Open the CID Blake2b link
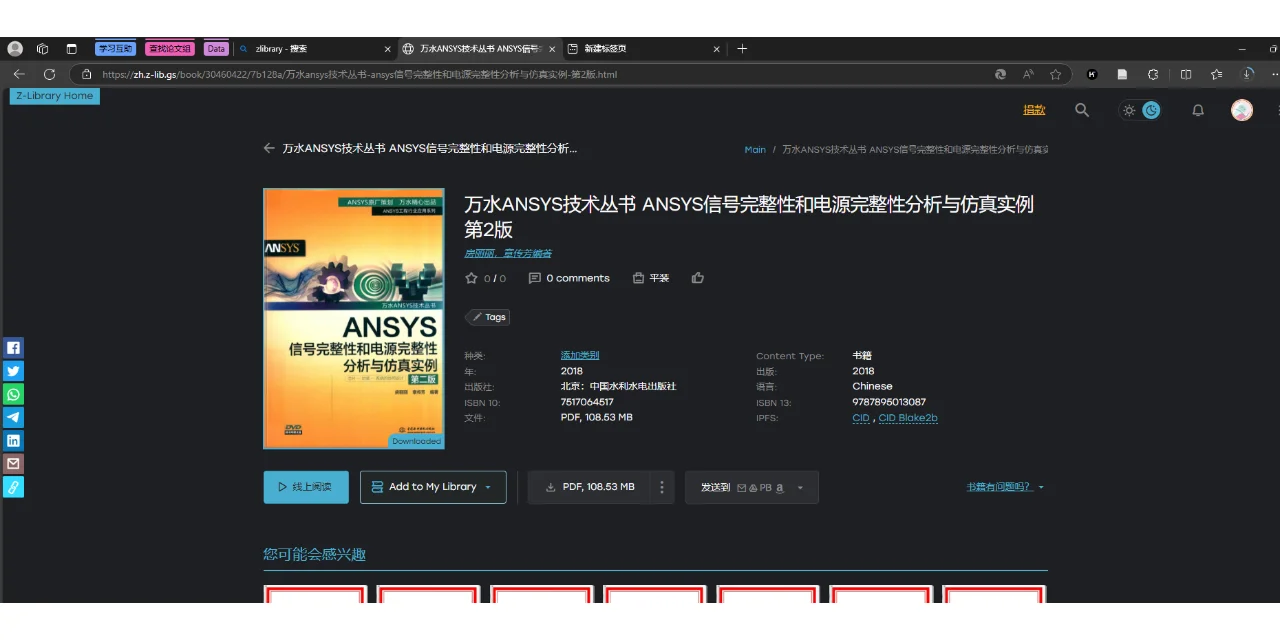This screenshot has height=640, width=1280. point(908,418)
